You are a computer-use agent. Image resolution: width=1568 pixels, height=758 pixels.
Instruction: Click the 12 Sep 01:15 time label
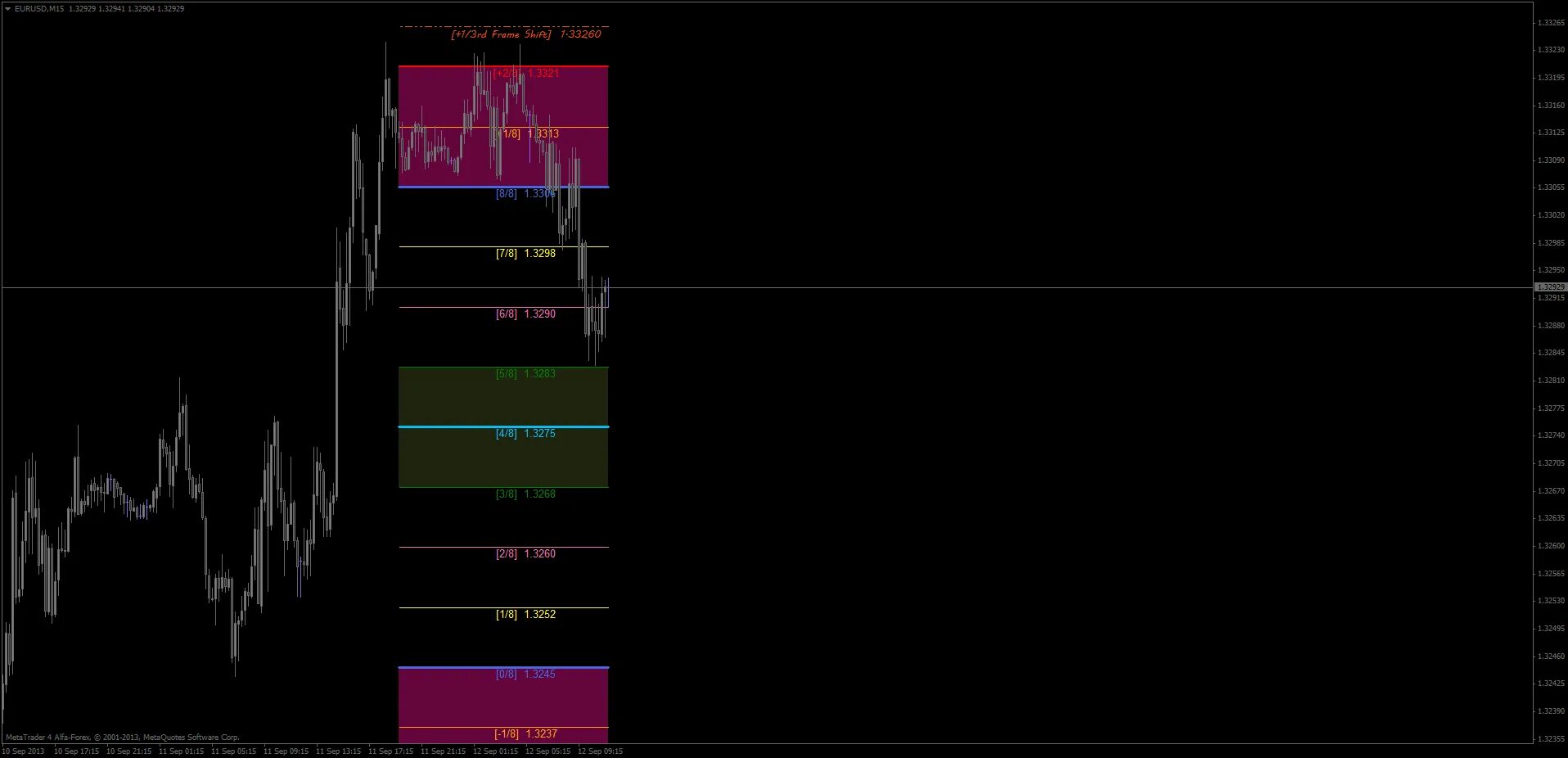[495, 751]
